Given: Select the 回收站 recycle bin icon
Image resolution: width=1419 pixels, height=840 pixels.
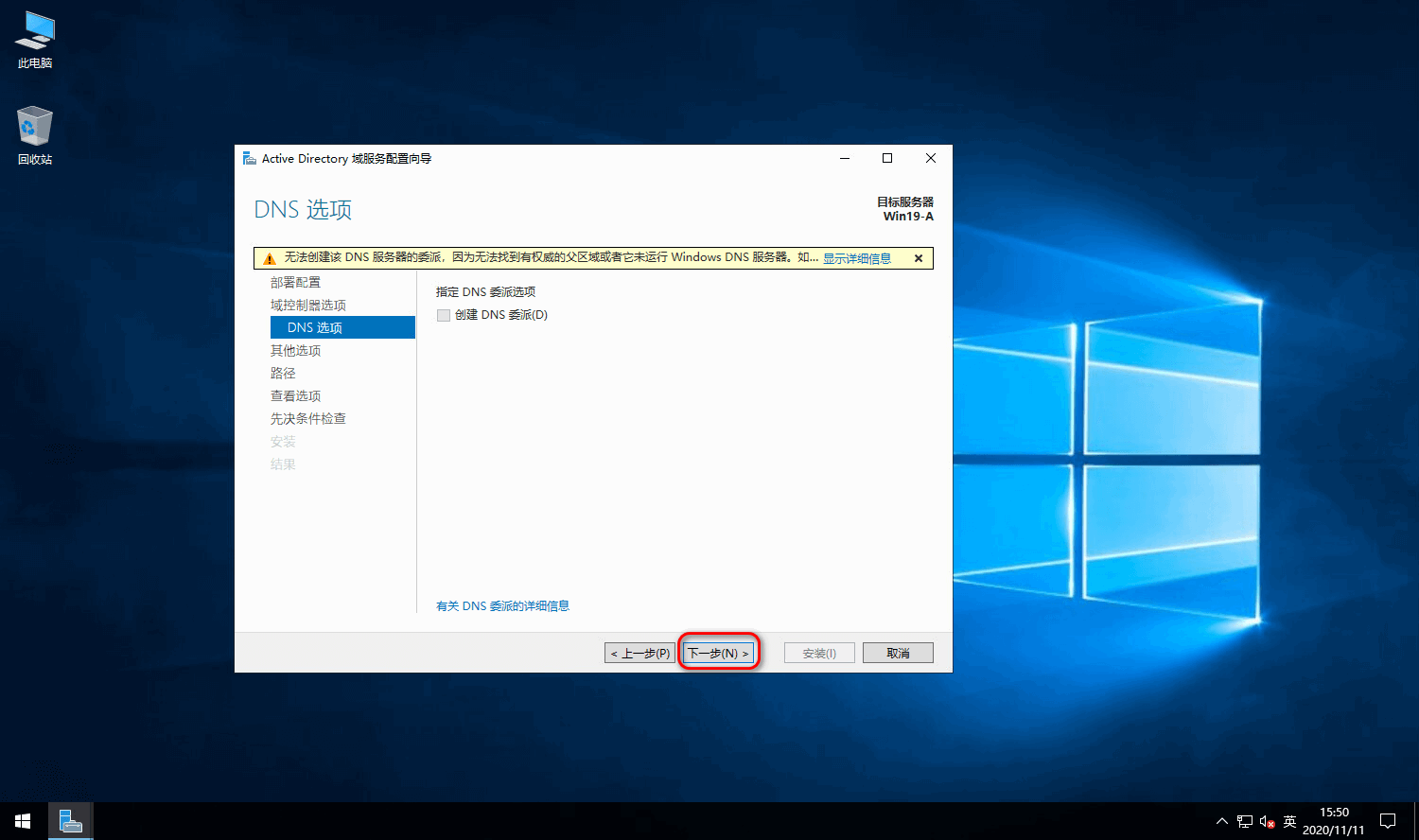Looking at the screenshot, I should click(35, 135).
